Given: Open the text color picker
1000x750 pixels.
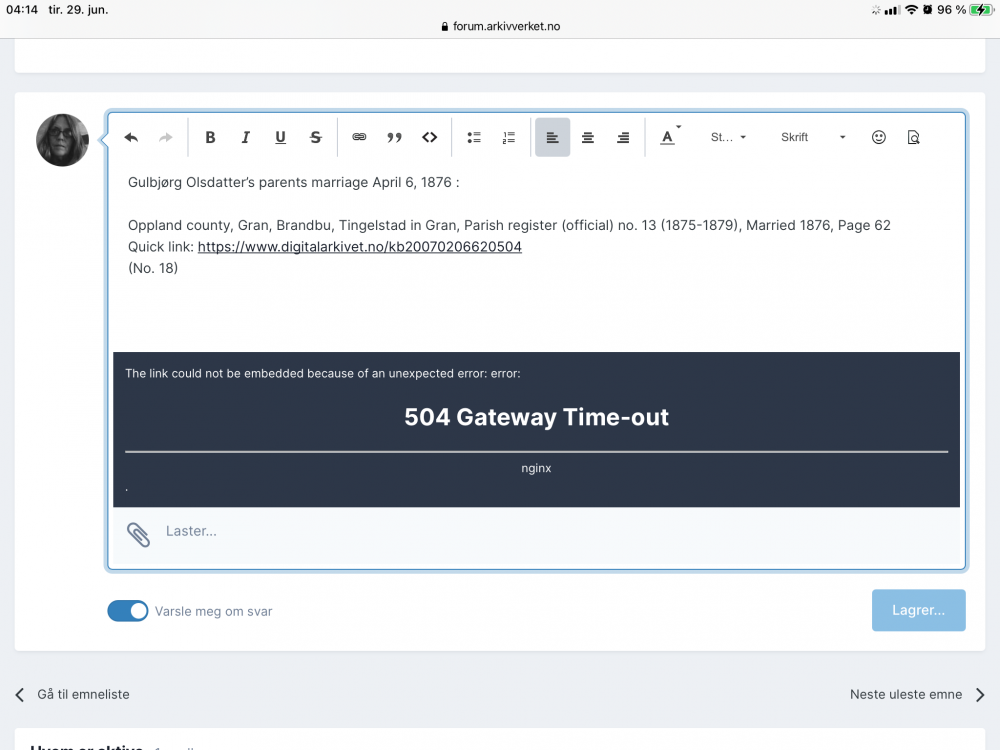Looking at the screenshot, I should [670, 136].
